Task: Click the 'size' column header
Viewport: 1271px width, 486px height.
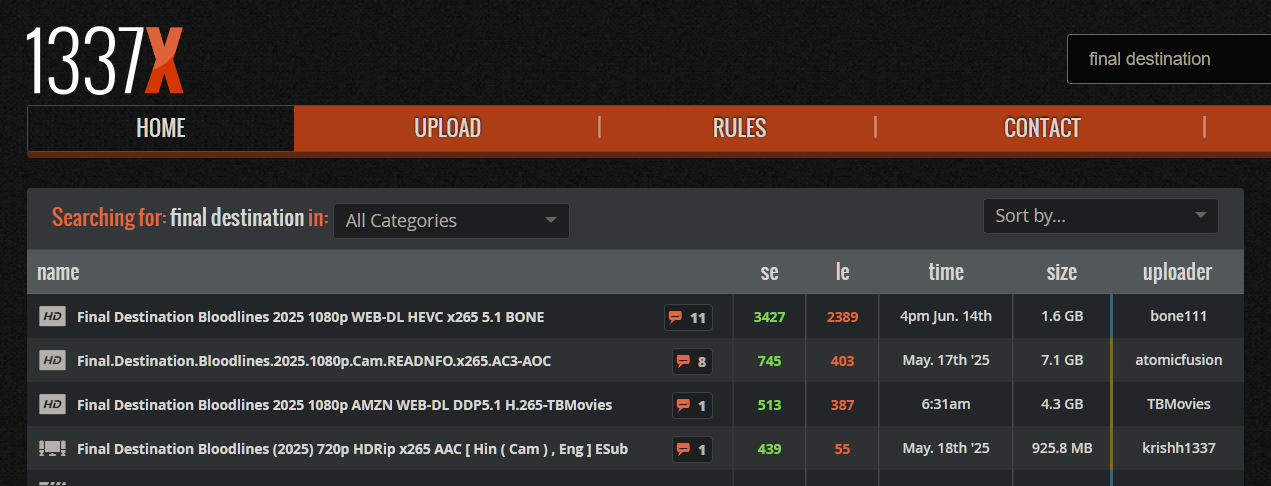Action: (x=1062, y=272)
